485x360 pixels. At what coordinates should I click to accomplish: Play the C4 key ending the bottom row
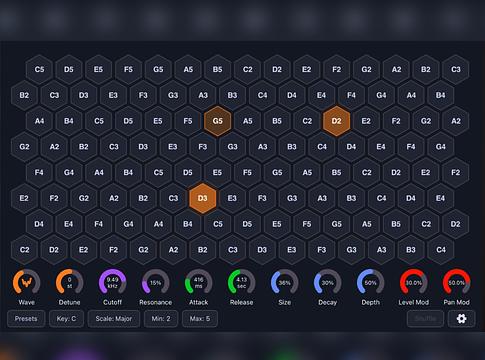coord(441,250)
